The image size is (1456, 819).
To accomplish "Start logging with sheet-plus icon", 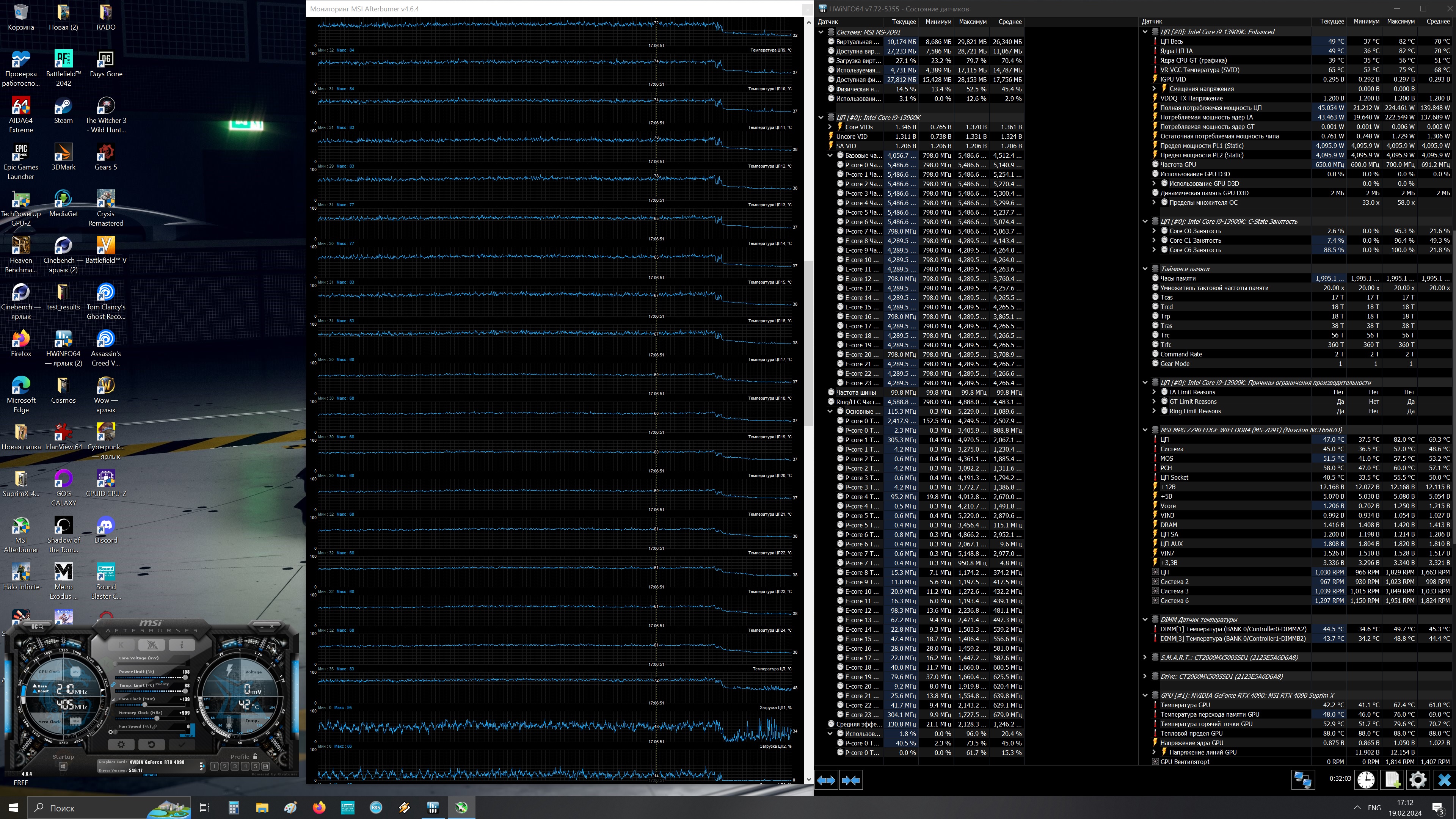I will (x=1392, y=780).
